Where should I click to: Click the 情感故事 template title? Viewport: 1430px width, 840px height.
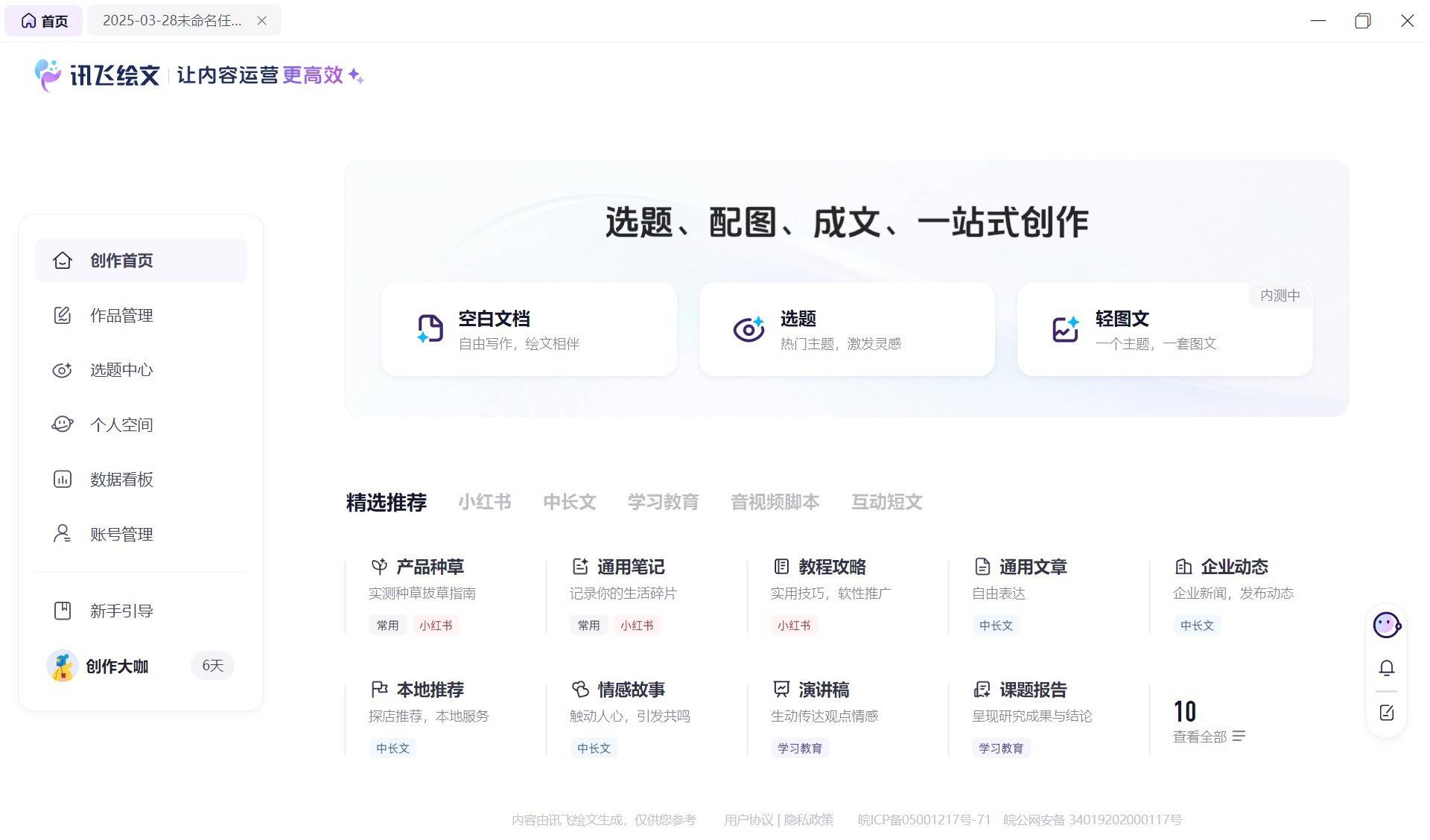pyautogui.click(x=631, y=690)
